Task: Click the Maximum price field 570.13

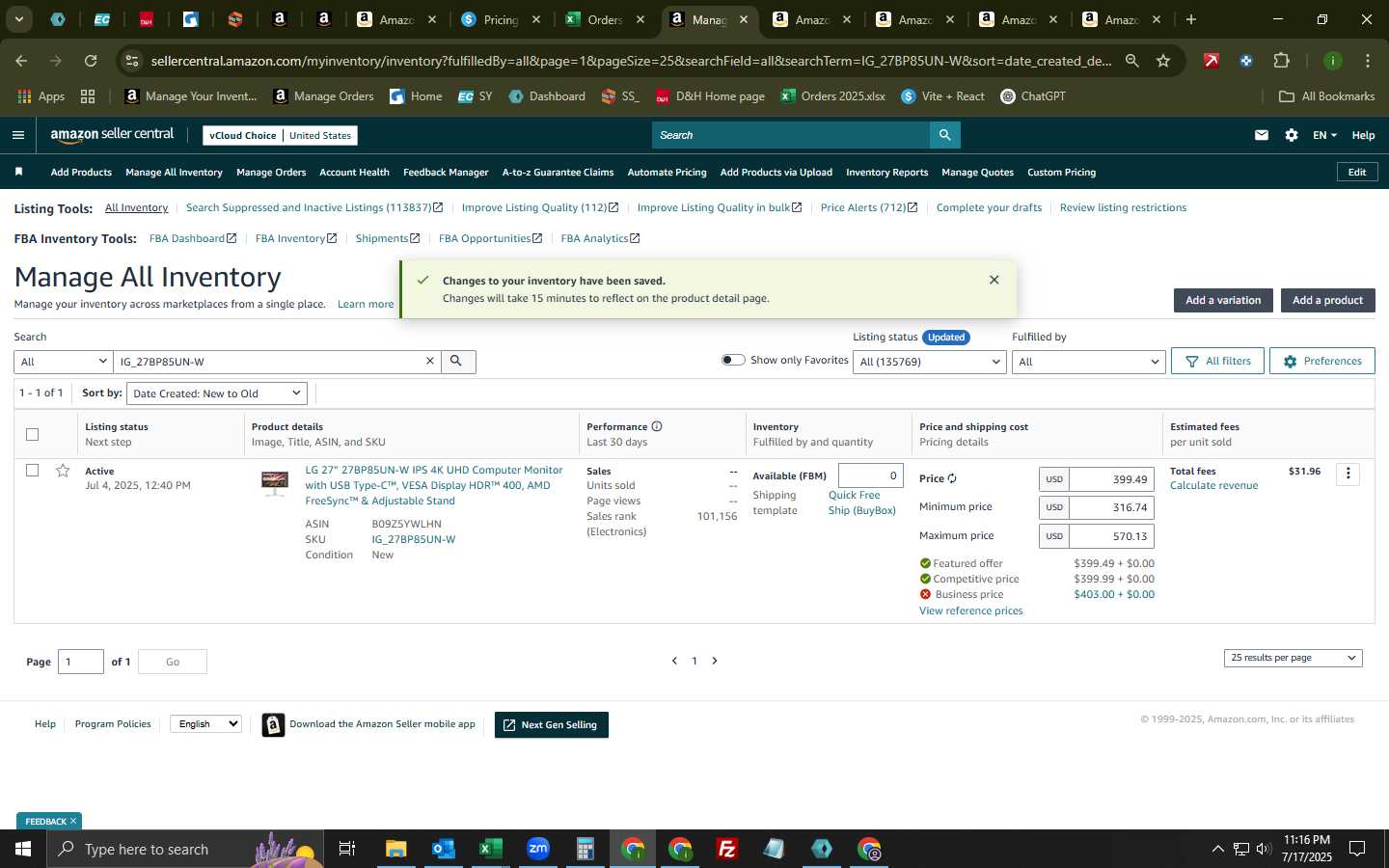Action: pos(1111,536)
